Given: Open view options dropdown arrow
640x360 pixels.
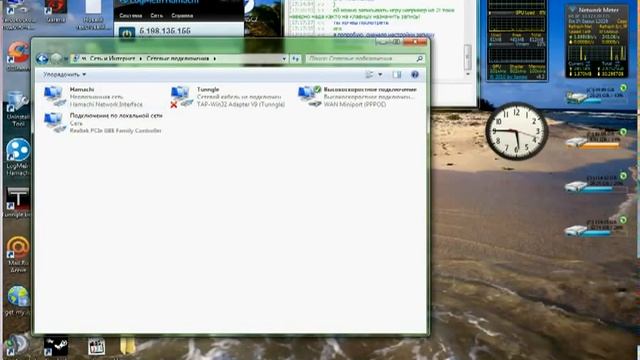Looking at the screenshot, I should 380,75.
